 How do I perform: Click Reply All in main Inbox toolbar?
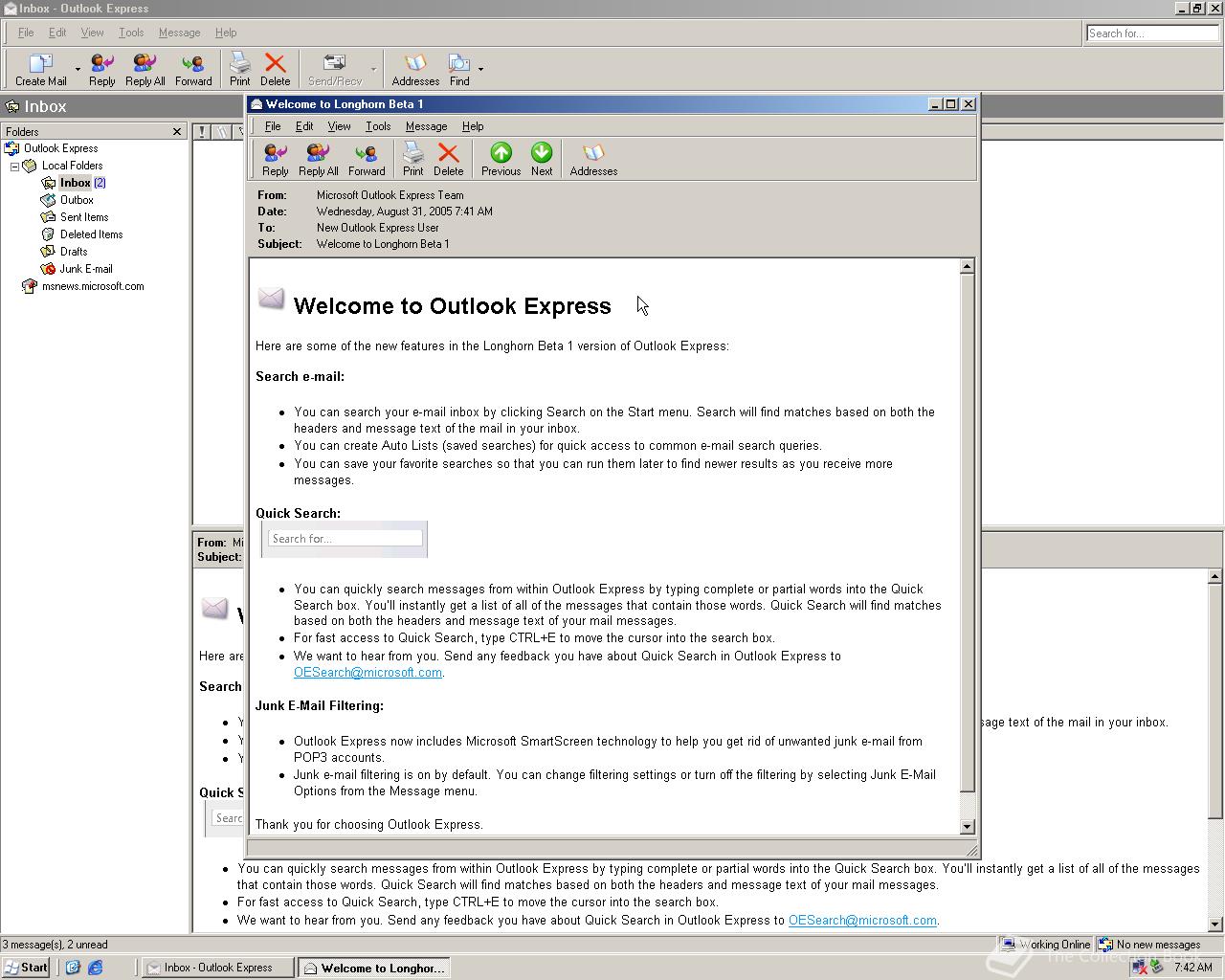(145, 70)
